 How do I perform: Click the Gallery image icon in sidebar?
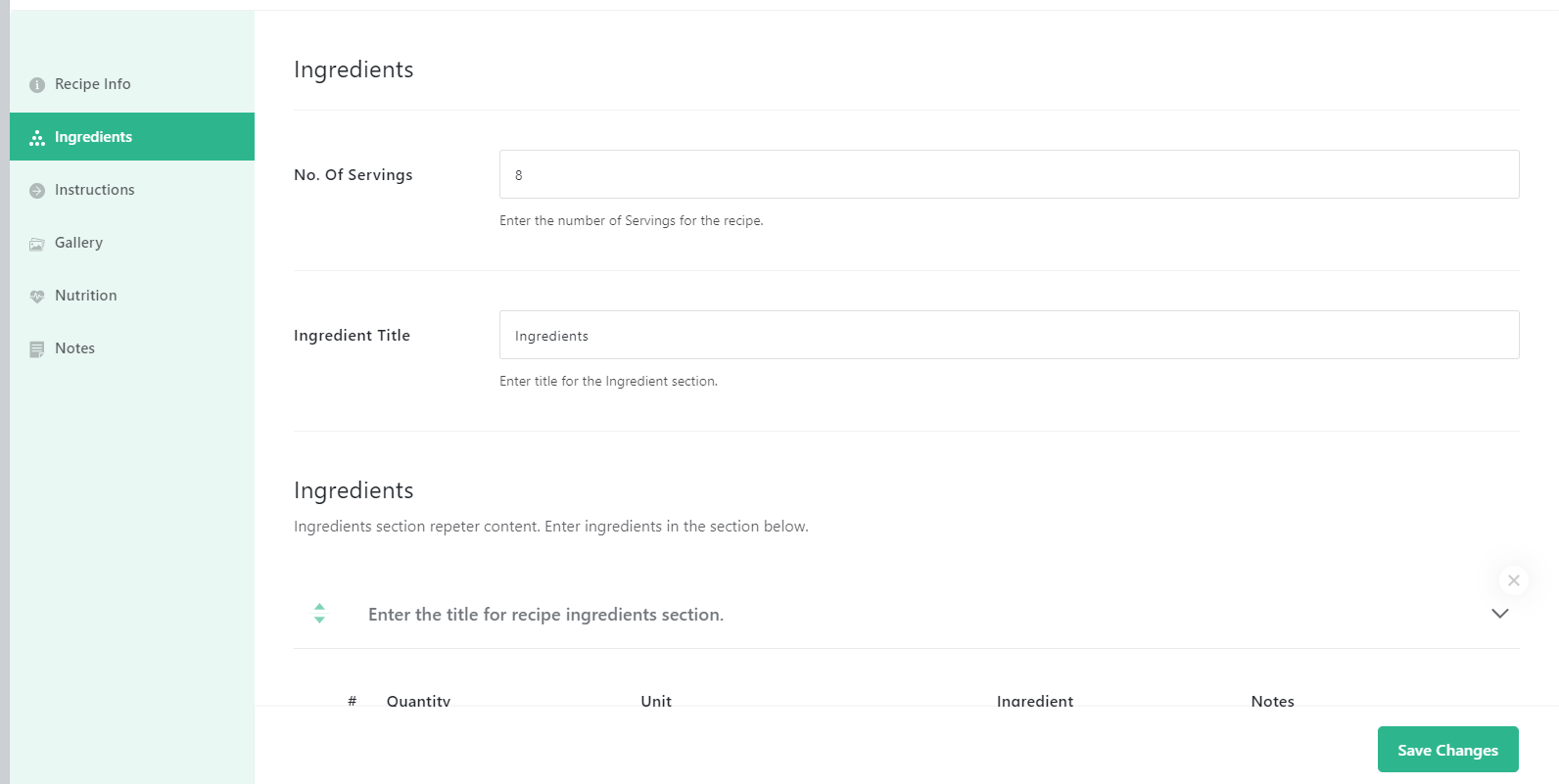point(37,244)
